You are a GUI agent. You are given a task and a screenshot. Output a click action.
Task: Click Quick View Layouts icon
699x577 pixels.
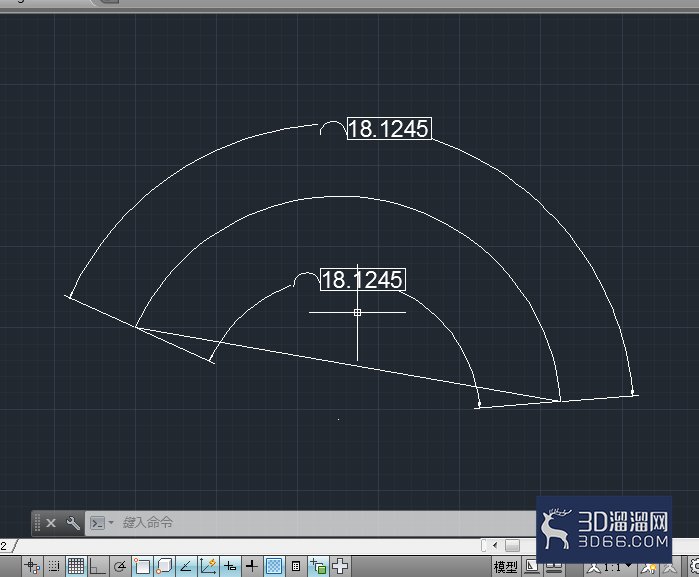point(531,566)
